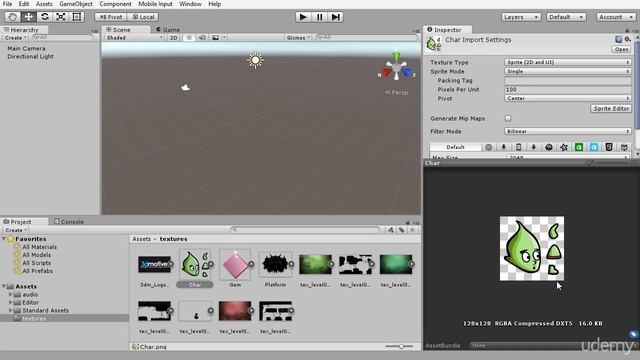Image resolution: width=640 pixels, height=360 pixels.
Task: Click the Packing Tag field
Action: 568,80
